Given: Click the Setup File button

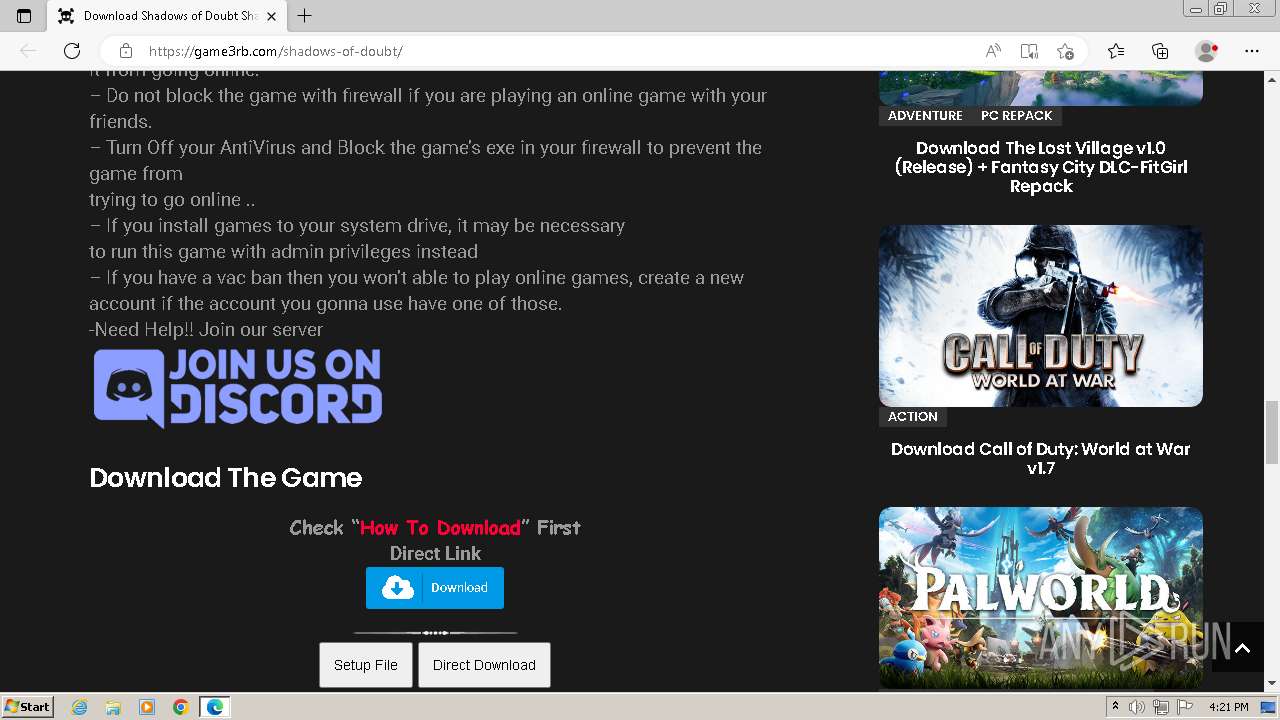Looking at the screenshot, I should [x=366, y=665].
